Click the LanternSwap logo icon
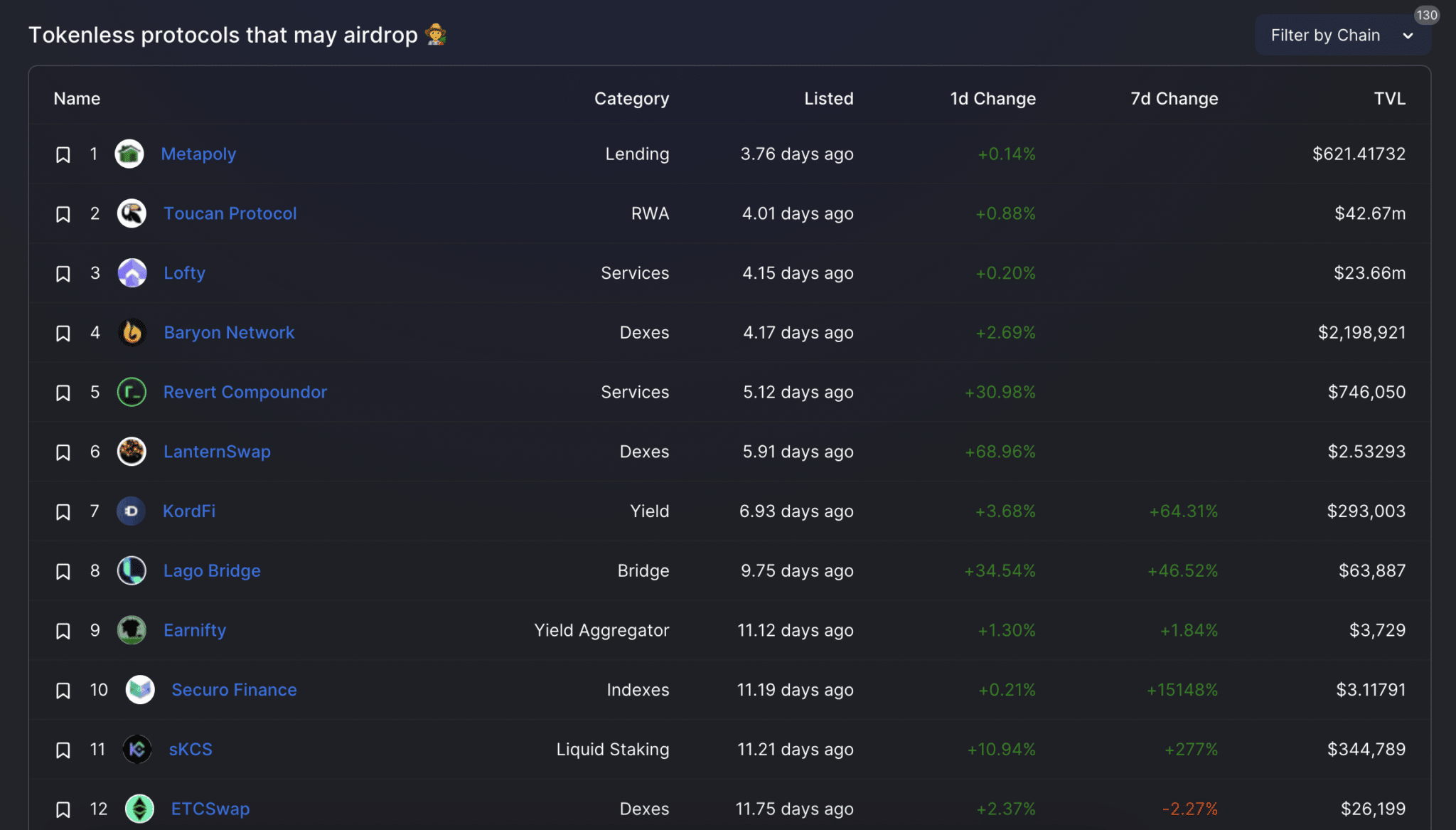Image resolution: width=1456 pixels, height=830 pixels. coord(132,451)
